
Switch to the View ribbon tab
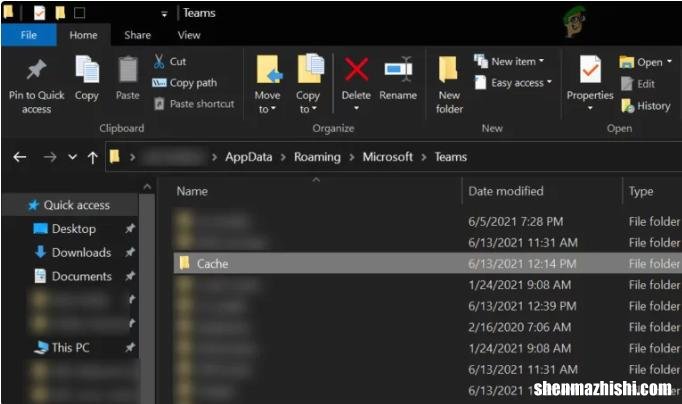[x=189, y=35]
